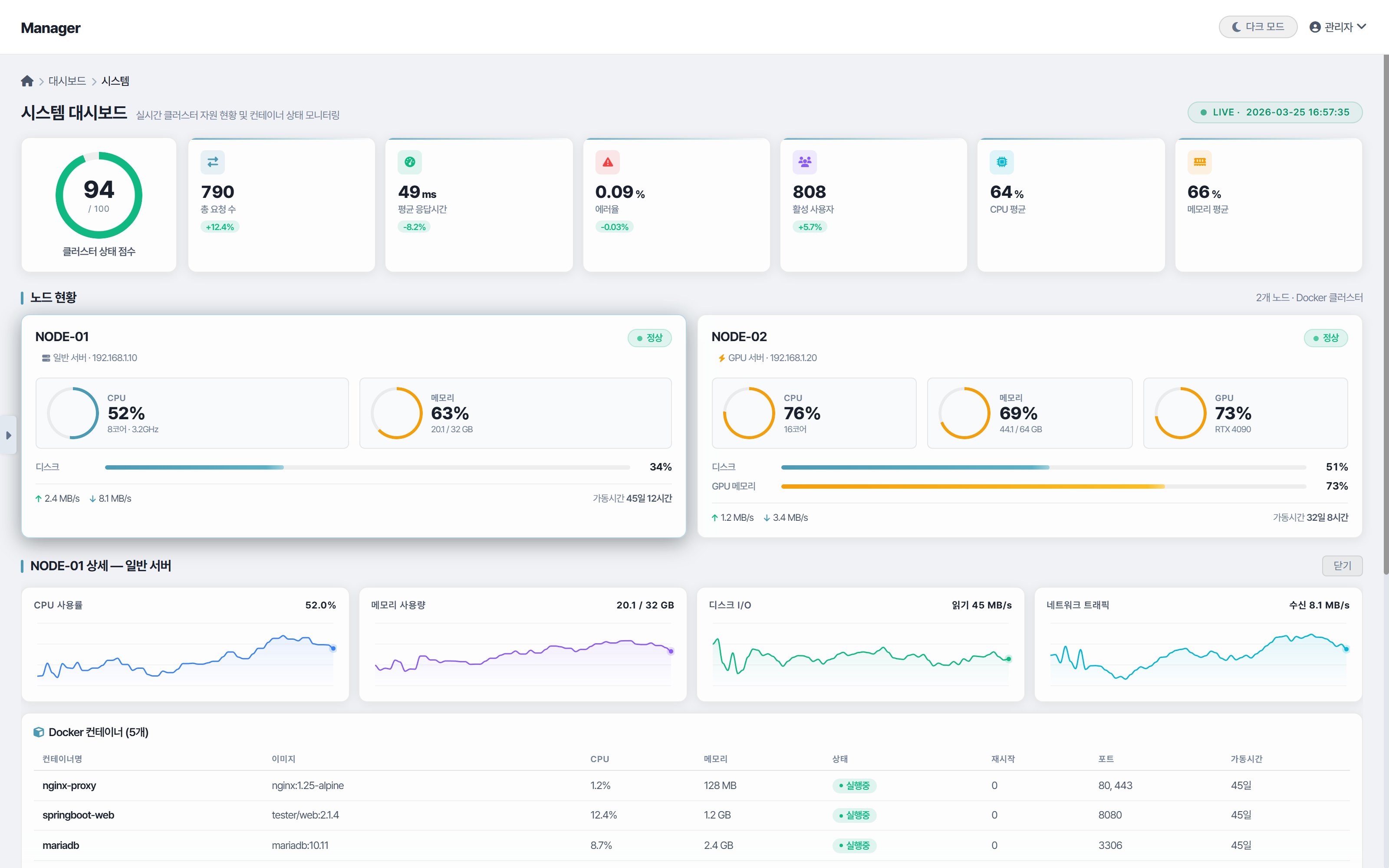This screenshot has height=868, width=1389.
Task: Click the red error rate warning icon
Action: pos(607,162)
